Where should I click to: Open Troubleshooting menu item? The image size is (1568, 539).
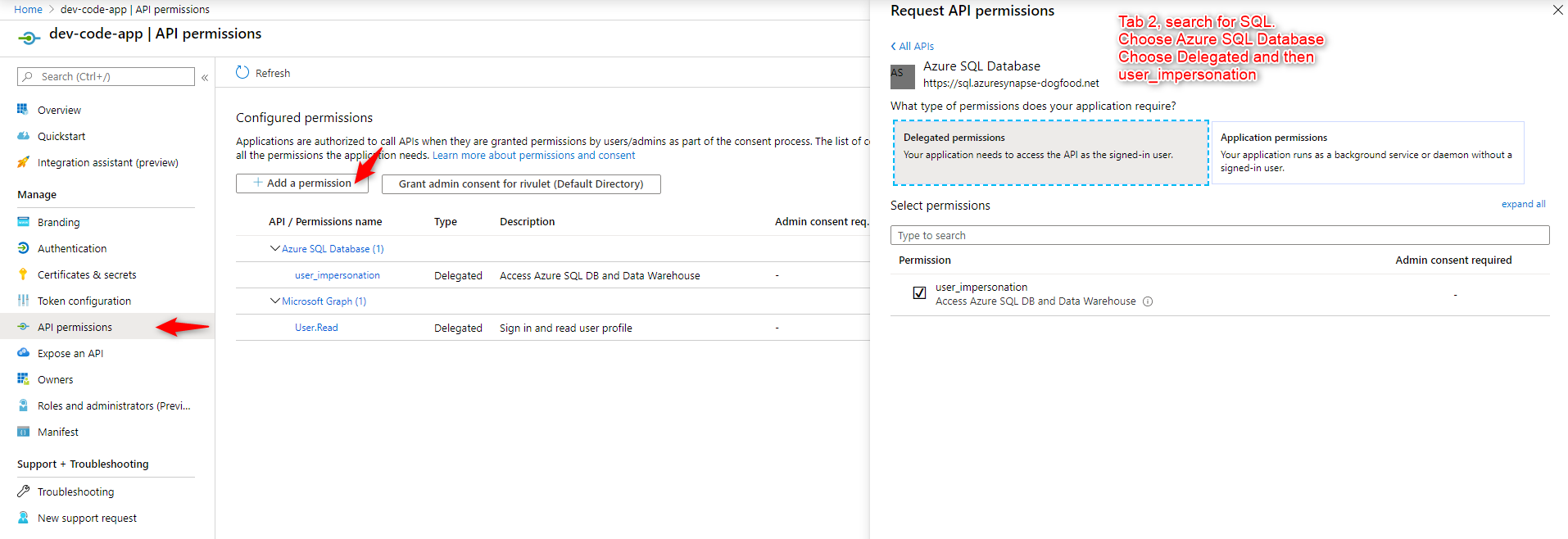coord(76,491)
